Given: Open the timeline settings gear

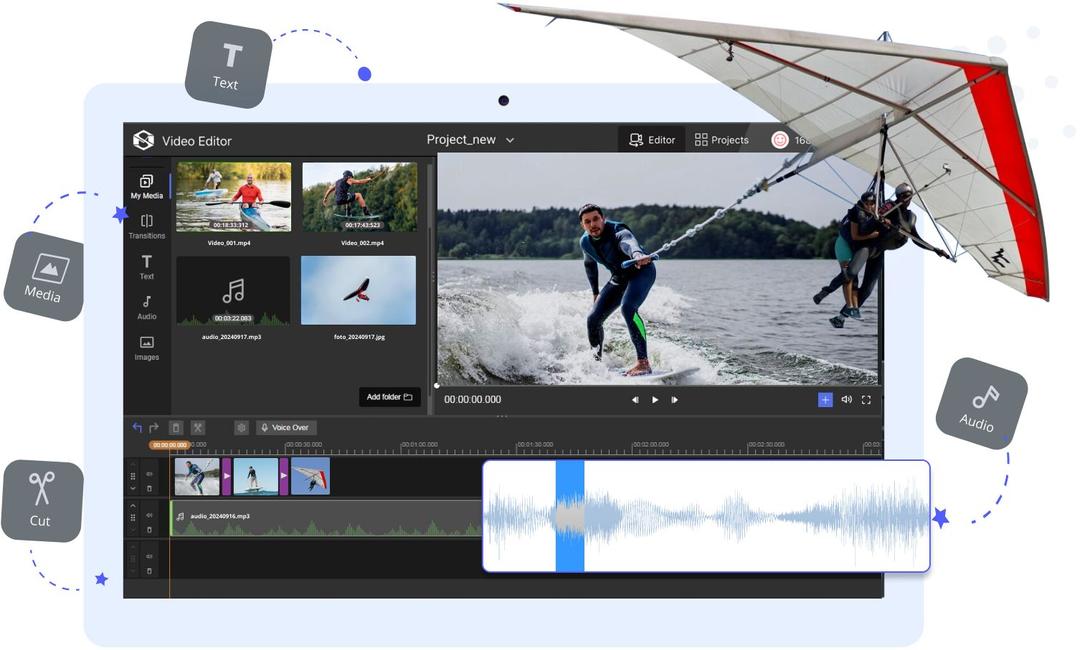Looking at the screenshot, I should pyautogui.click(x=241, y=427).
